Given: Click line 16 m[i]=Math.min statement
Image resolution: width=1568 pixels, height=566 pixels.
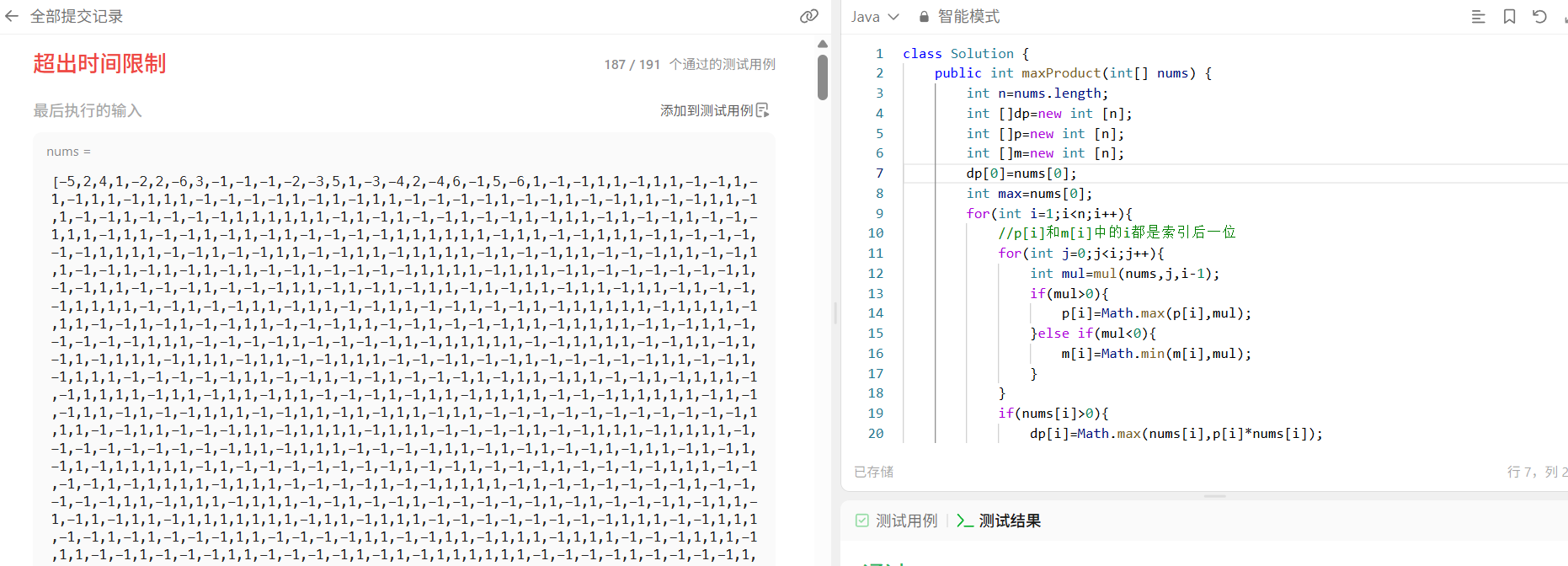Looking at the screenshot, I should 1156,354.
